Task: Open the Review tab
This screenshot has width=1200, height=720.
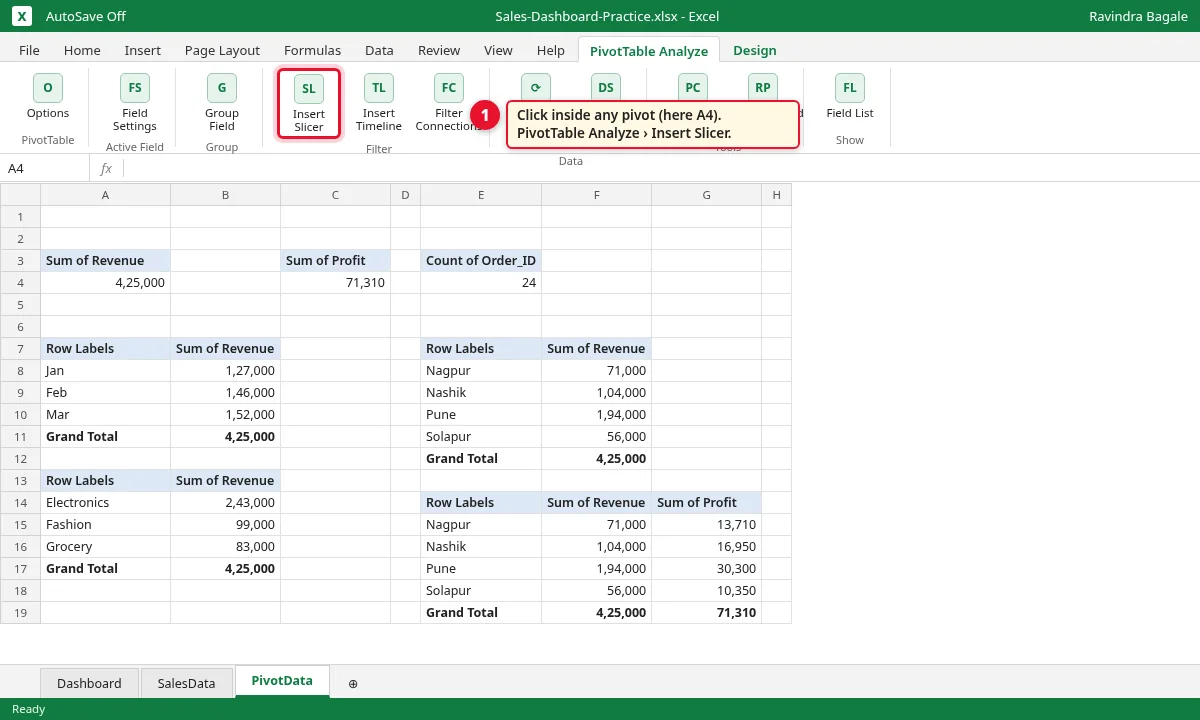Action: point(439,50)
